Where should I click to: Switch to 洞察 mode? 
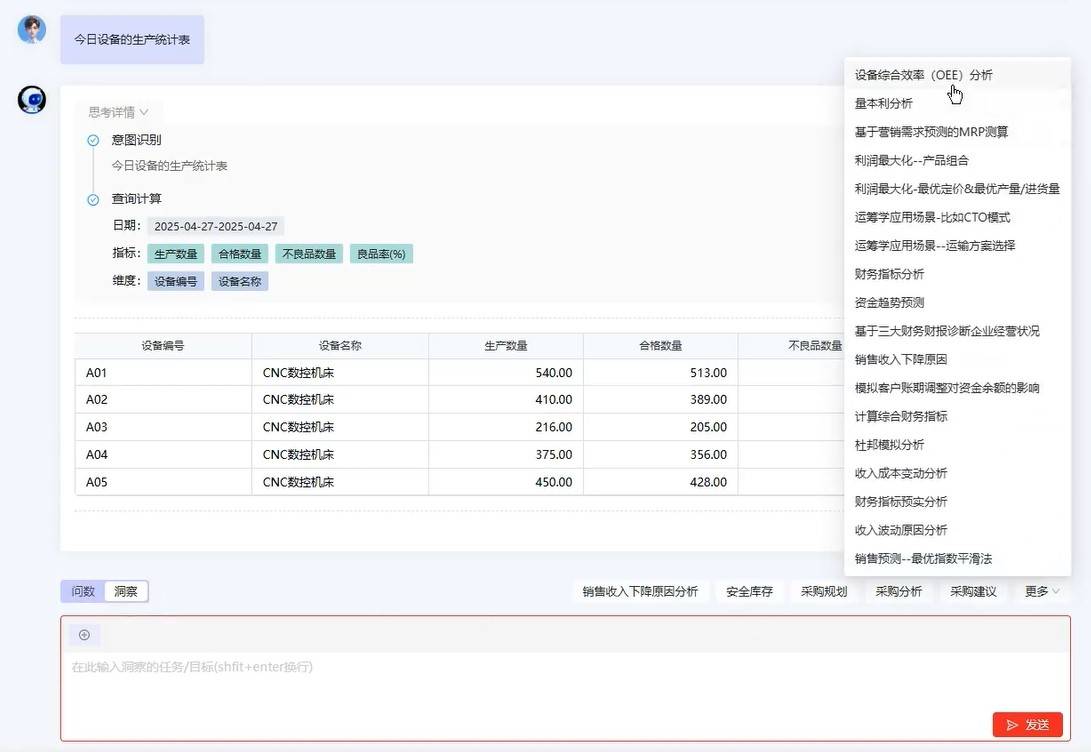coord(126,591)
